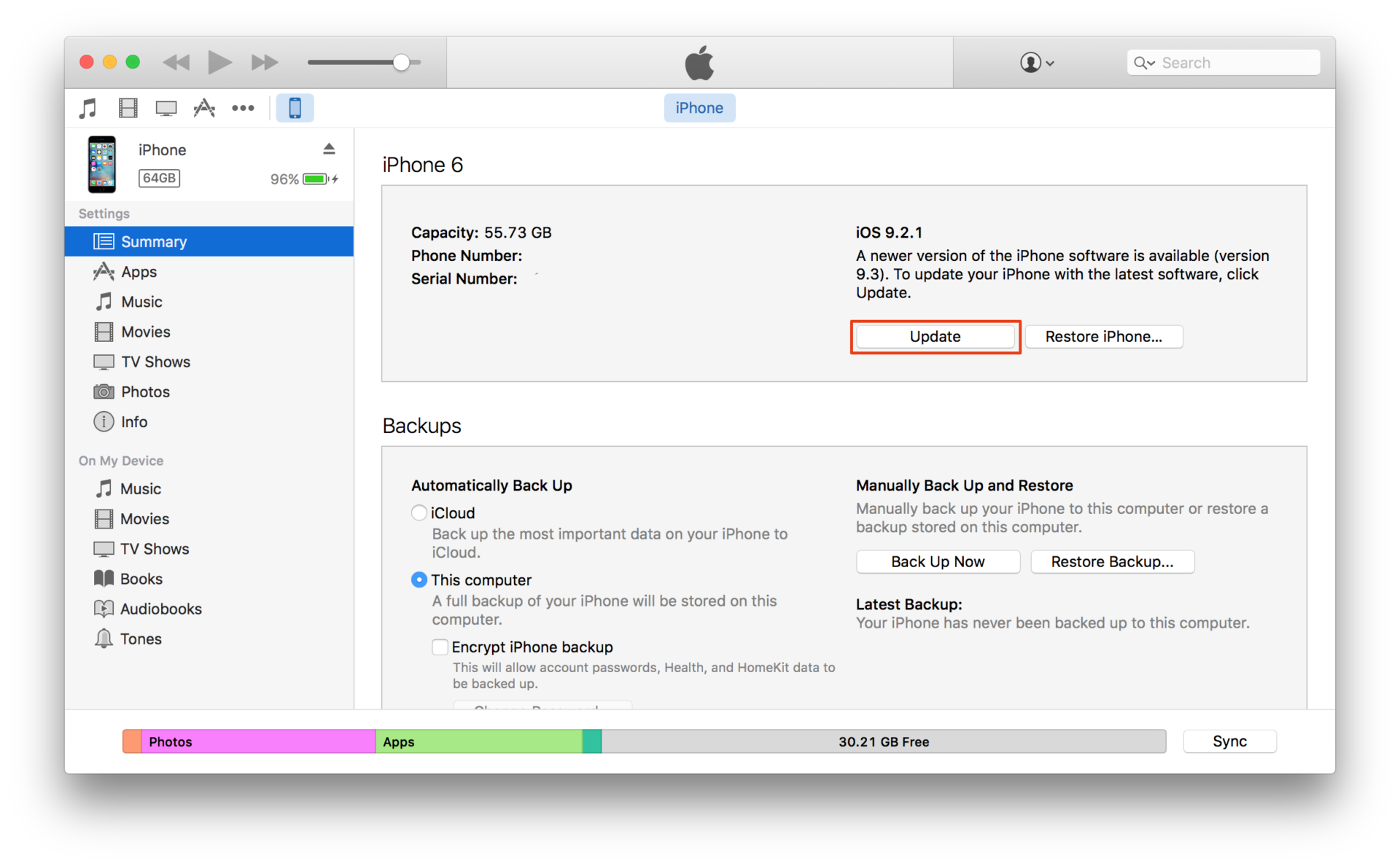Click Restore iPhone button
The image size is (1400, 866).
pos(1101,336)
